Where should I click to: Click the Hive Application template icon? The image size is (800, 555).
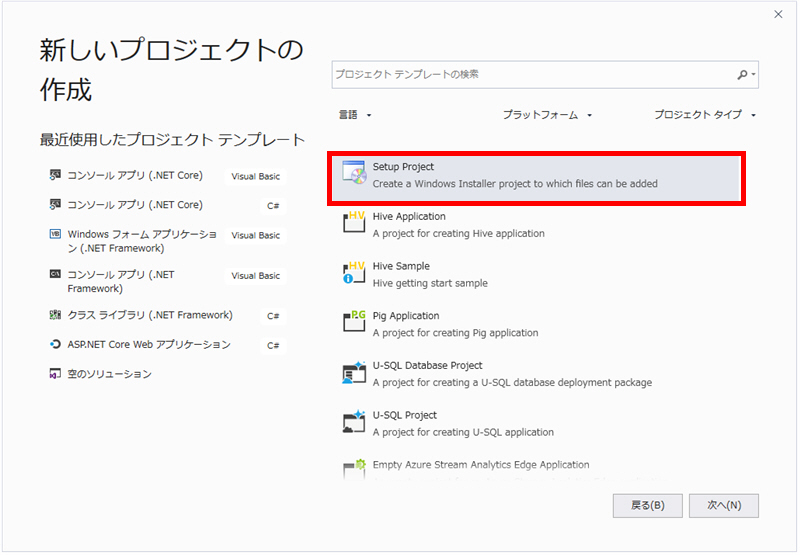[354, 222]
